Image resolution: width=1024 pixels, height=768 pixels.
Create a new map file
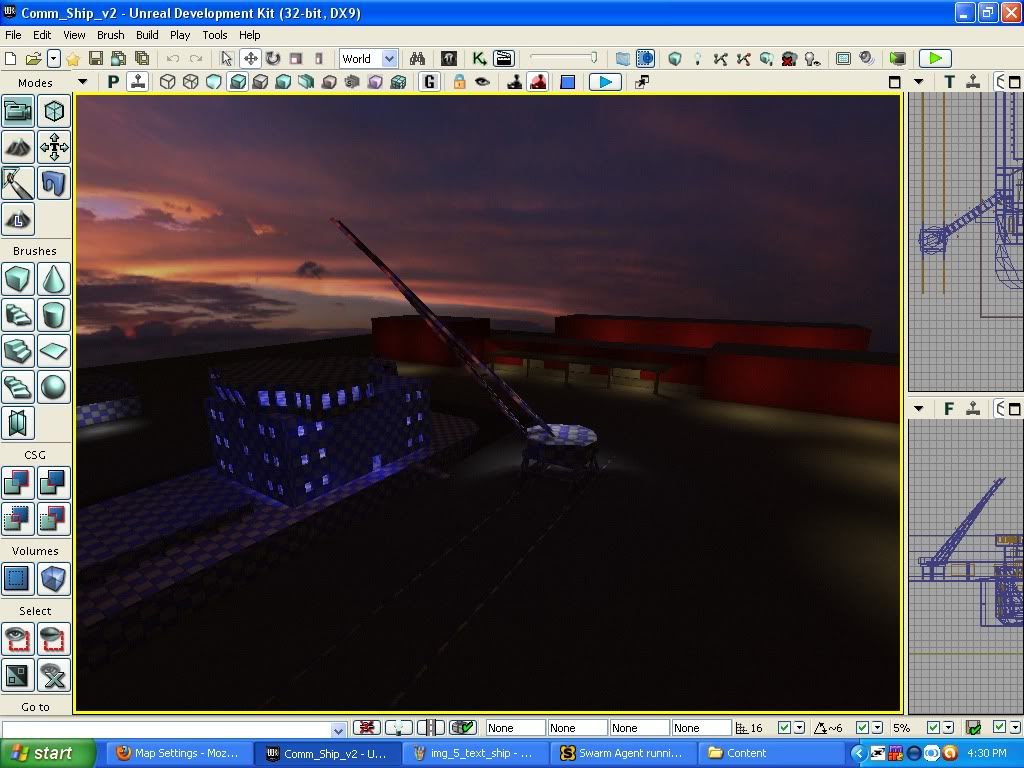[x=10, y=59]
